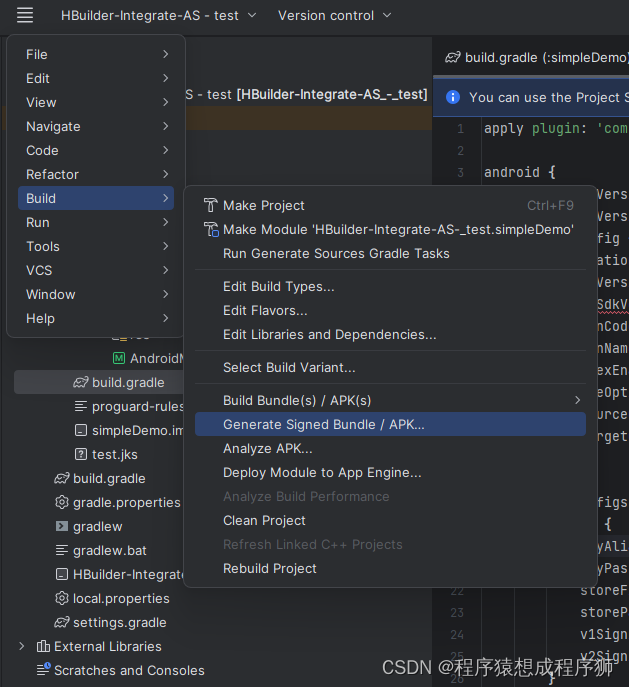The height and width of the screenshot is (687, 629).
Task: Open settings.gradle in the project tree
Action: (x=119, y=622)
